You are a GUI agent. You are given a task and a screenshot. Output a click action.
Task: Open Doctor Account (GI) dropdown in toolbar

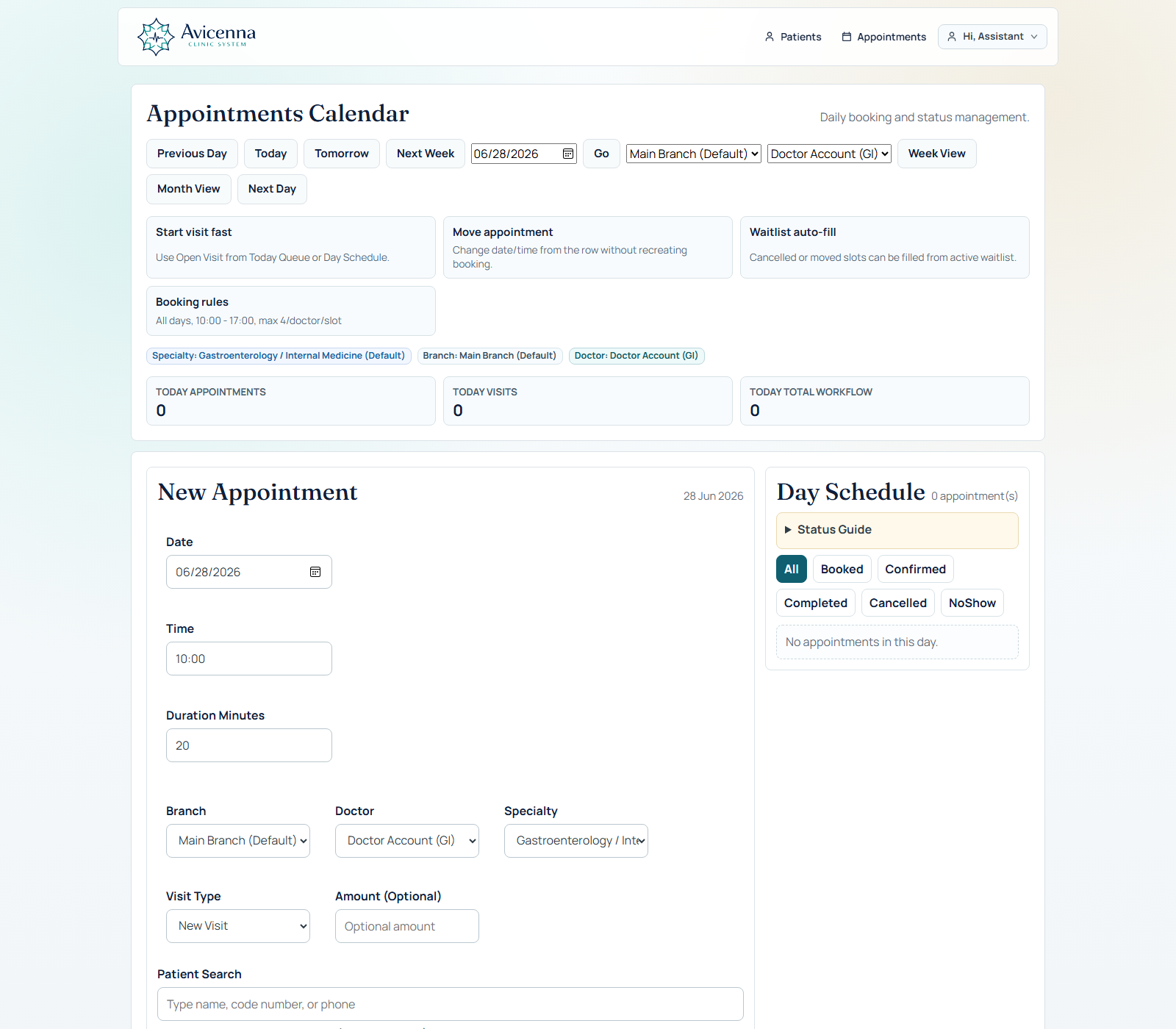click(829, 154)
